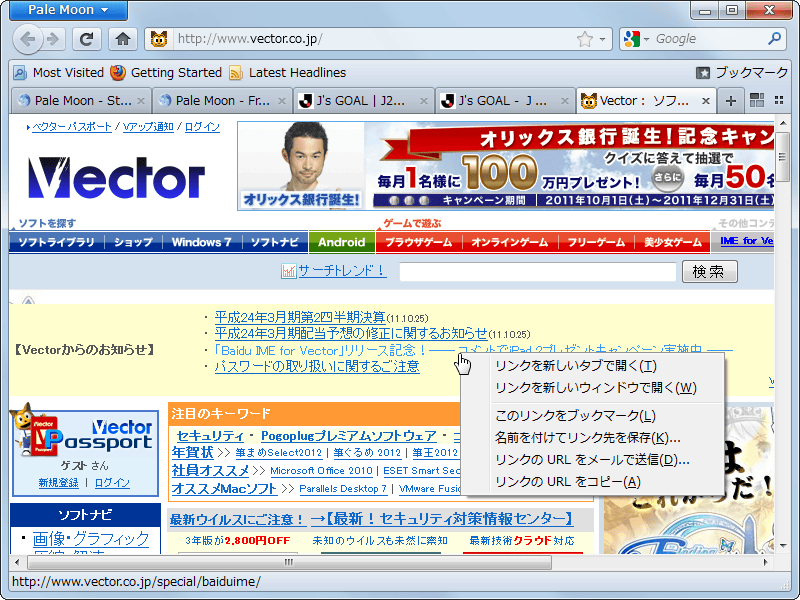Open the ブックマーク toolbar menu
This screenshot has width=800, height=600.
point(742,72)
